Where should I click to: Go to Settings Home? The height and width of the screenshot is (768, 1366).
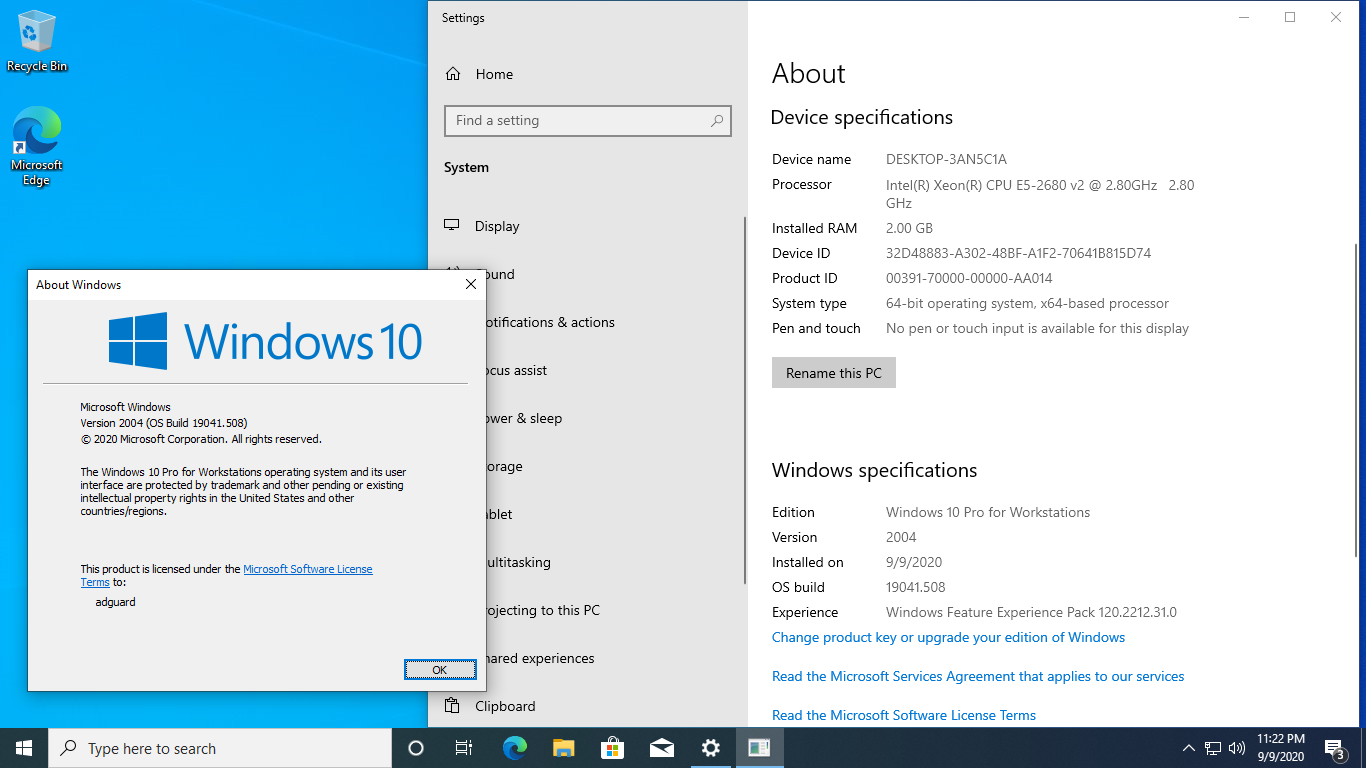(587, 74)
